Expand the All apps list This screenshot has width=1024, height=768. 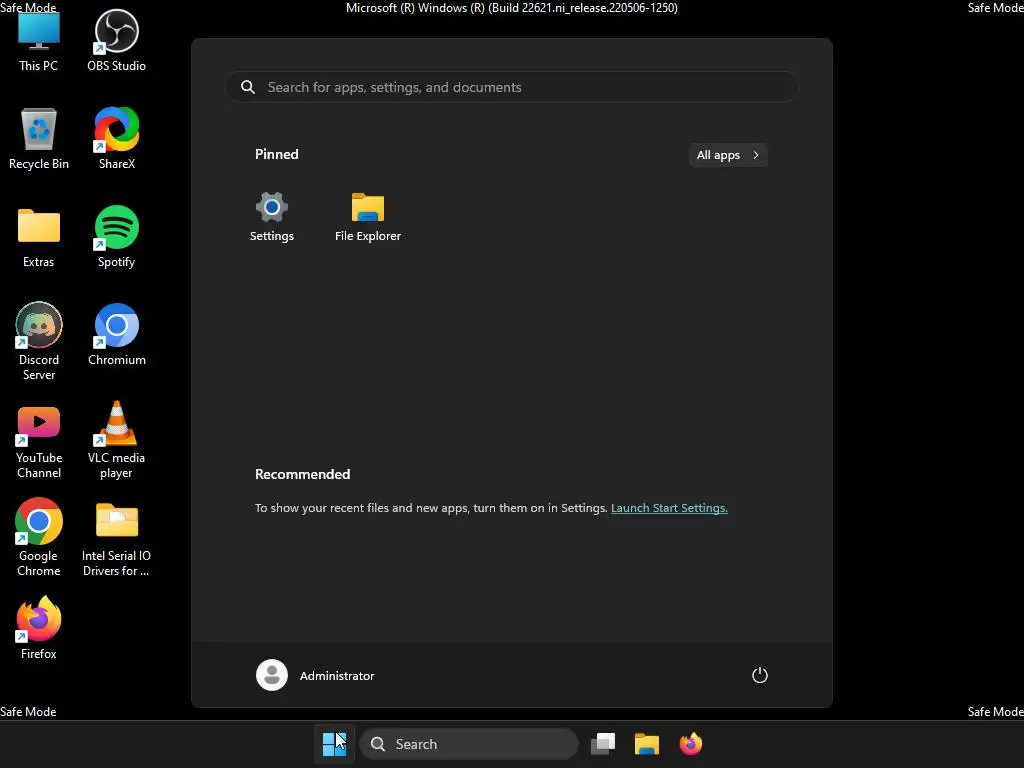(728, 155)
